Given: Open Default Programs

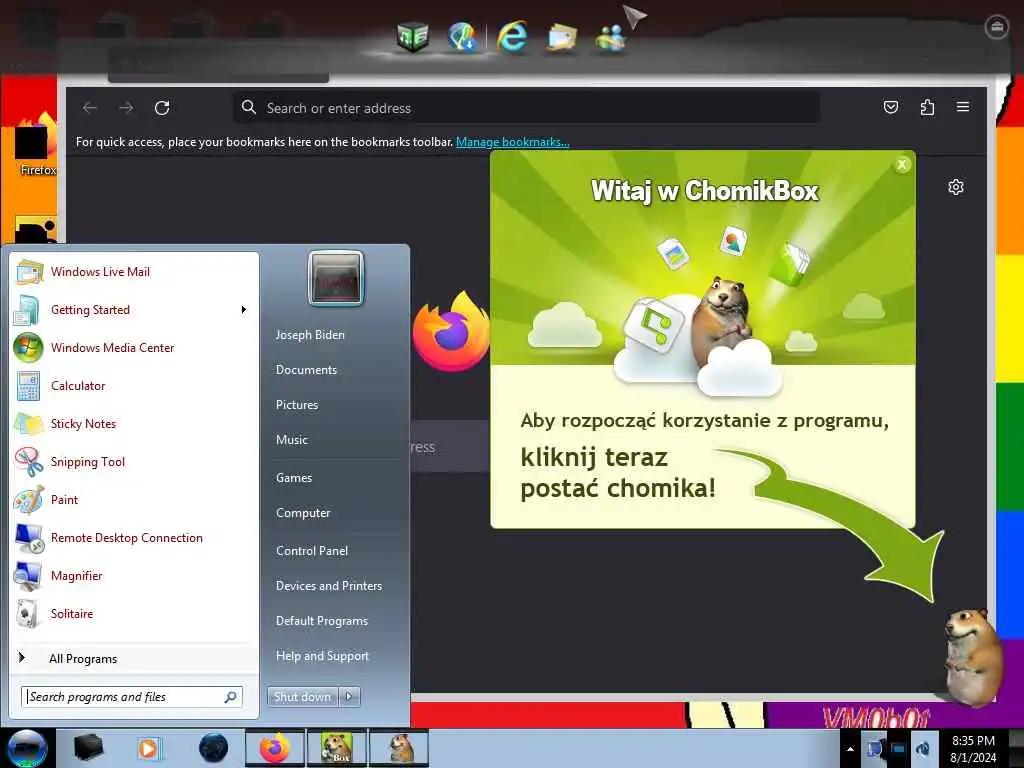Looking at the screenshot, I should tap(321, 621).
